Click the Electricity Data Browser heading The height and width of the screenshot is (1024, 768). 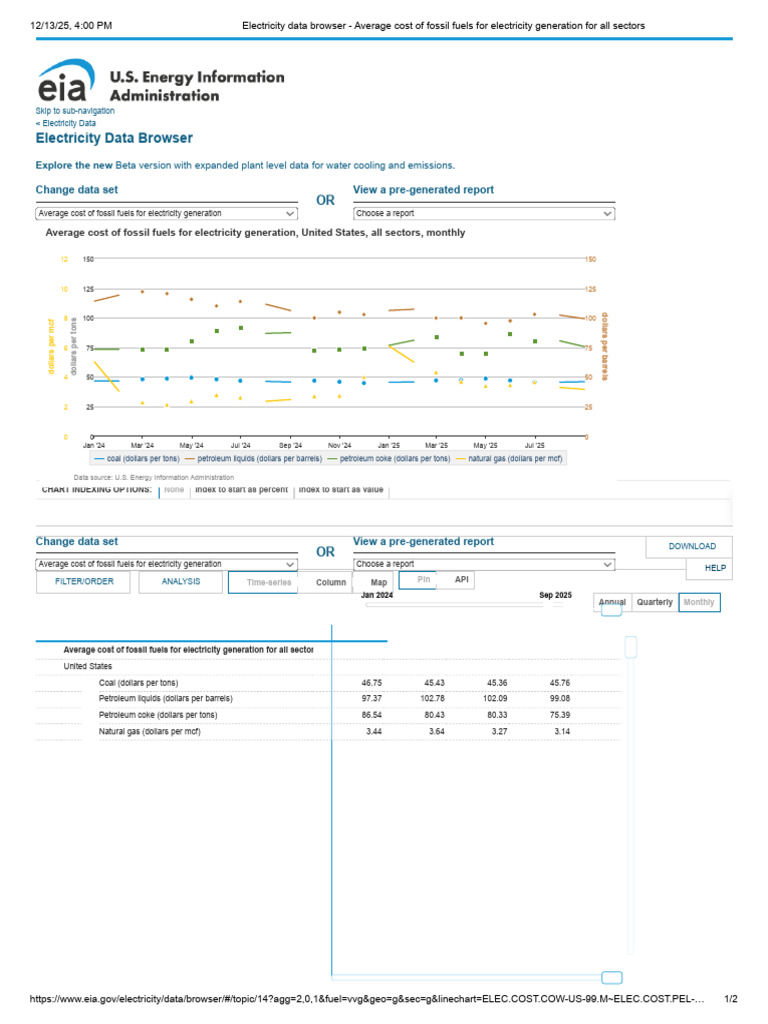(114, 138)
